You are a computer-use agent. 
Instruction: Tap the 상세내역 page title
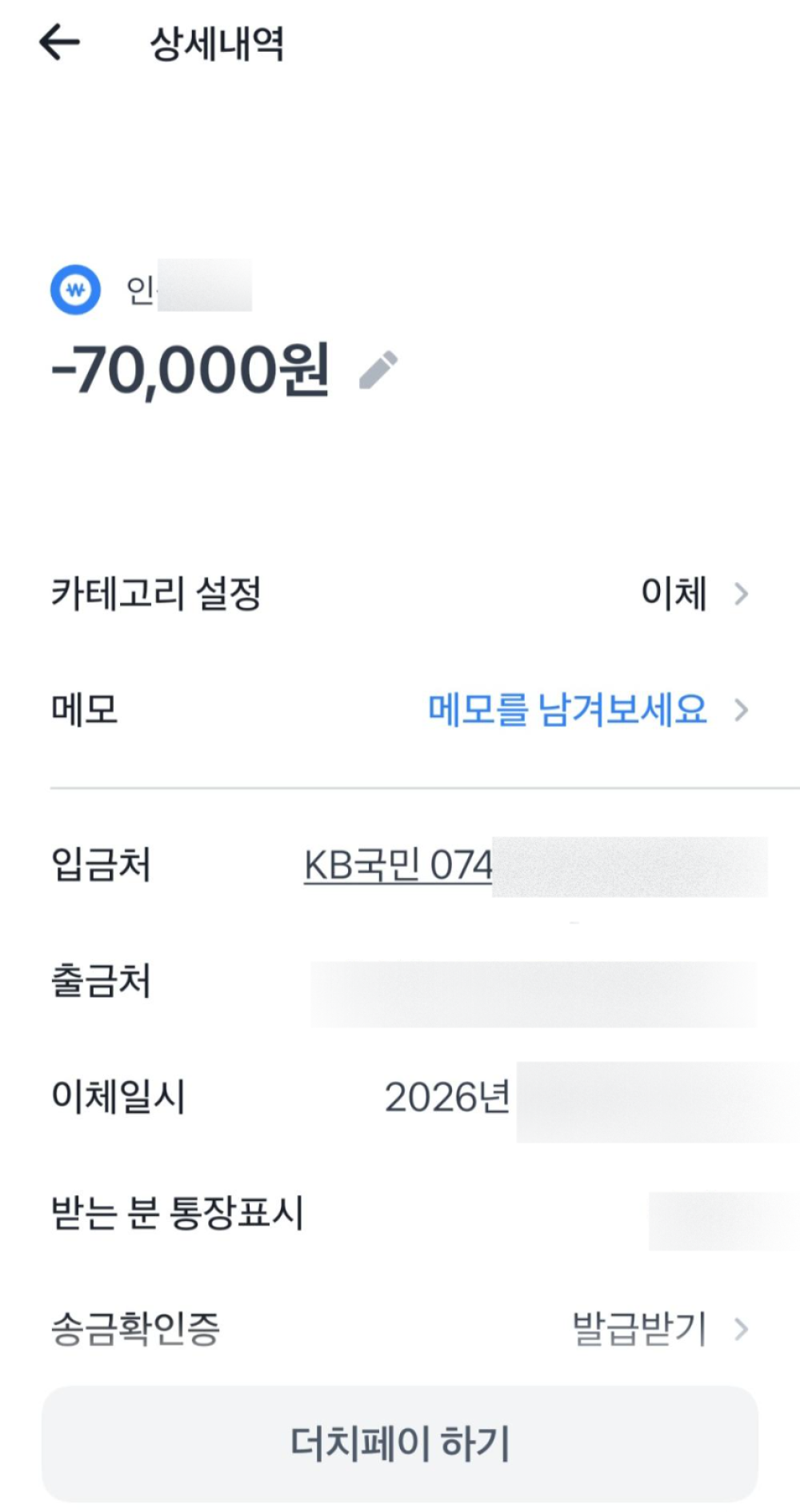(x=218, y=43)
